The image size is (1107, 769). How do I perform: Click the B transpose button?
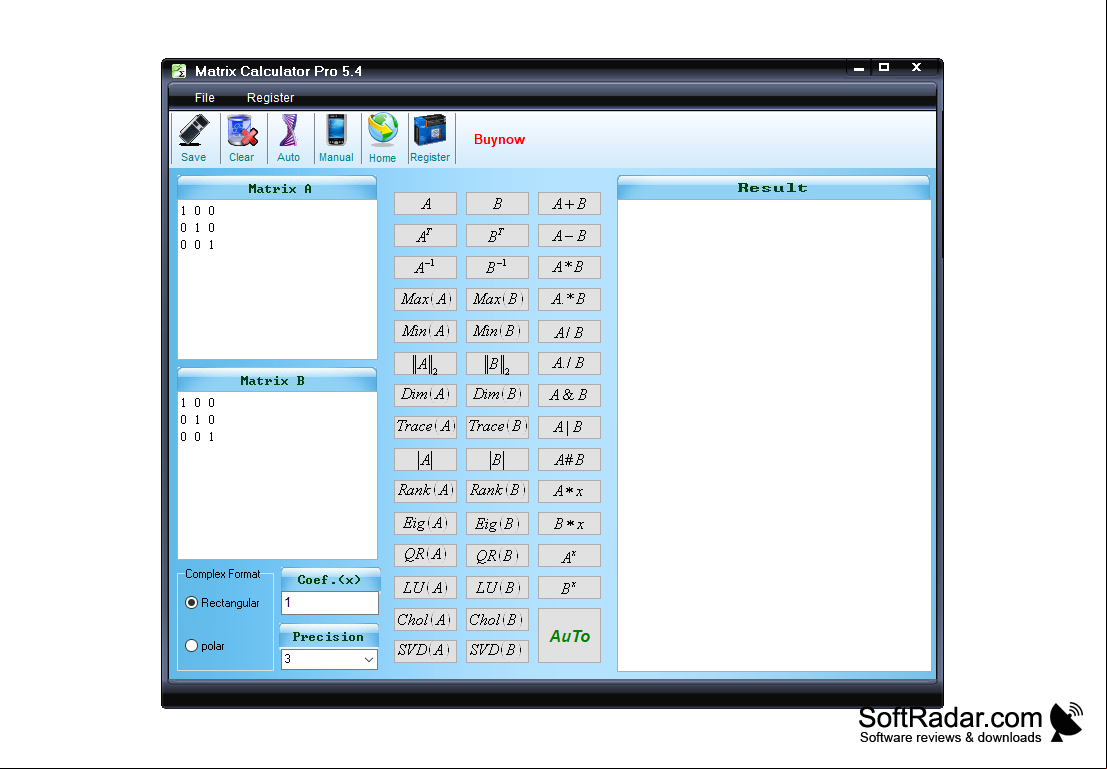coord(497,236)
